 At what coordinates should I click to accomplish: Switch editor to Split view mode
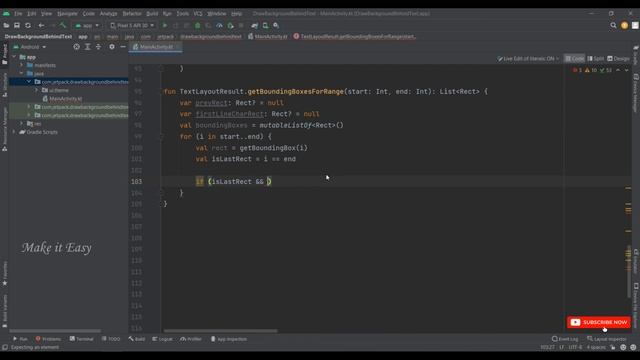596,59
